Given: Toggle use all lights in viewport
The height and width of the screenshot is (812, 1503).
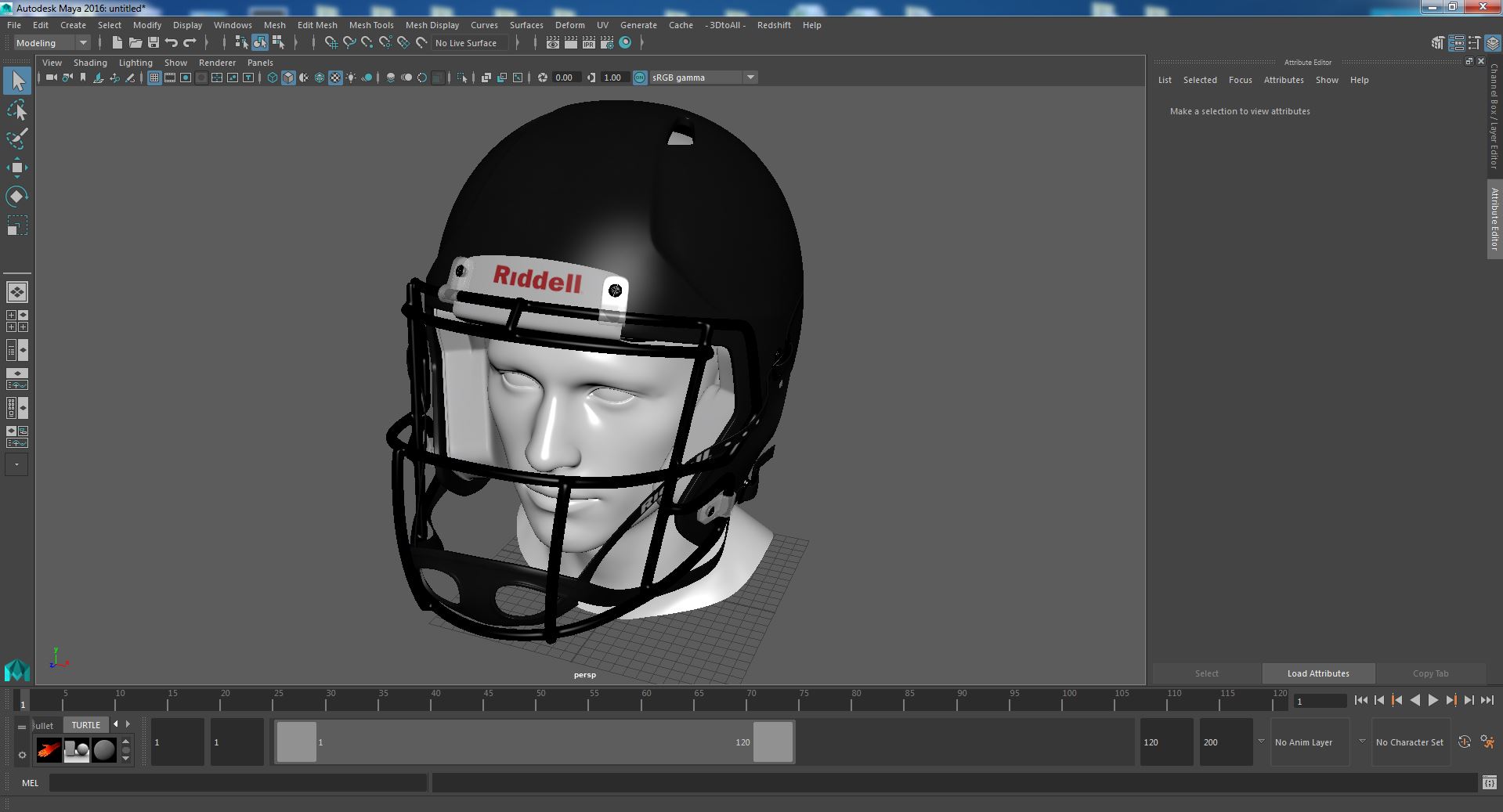Looking at the screenshot, I should point(351,78).
